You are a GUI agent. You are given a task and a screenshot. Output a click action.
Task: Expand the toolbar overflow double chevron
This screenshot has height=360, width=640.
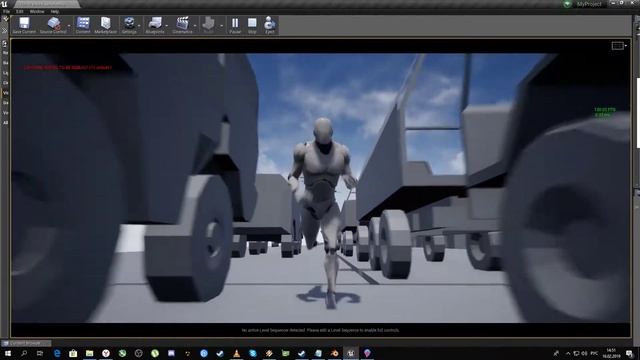pyautogui.click(x=5, y=31)
